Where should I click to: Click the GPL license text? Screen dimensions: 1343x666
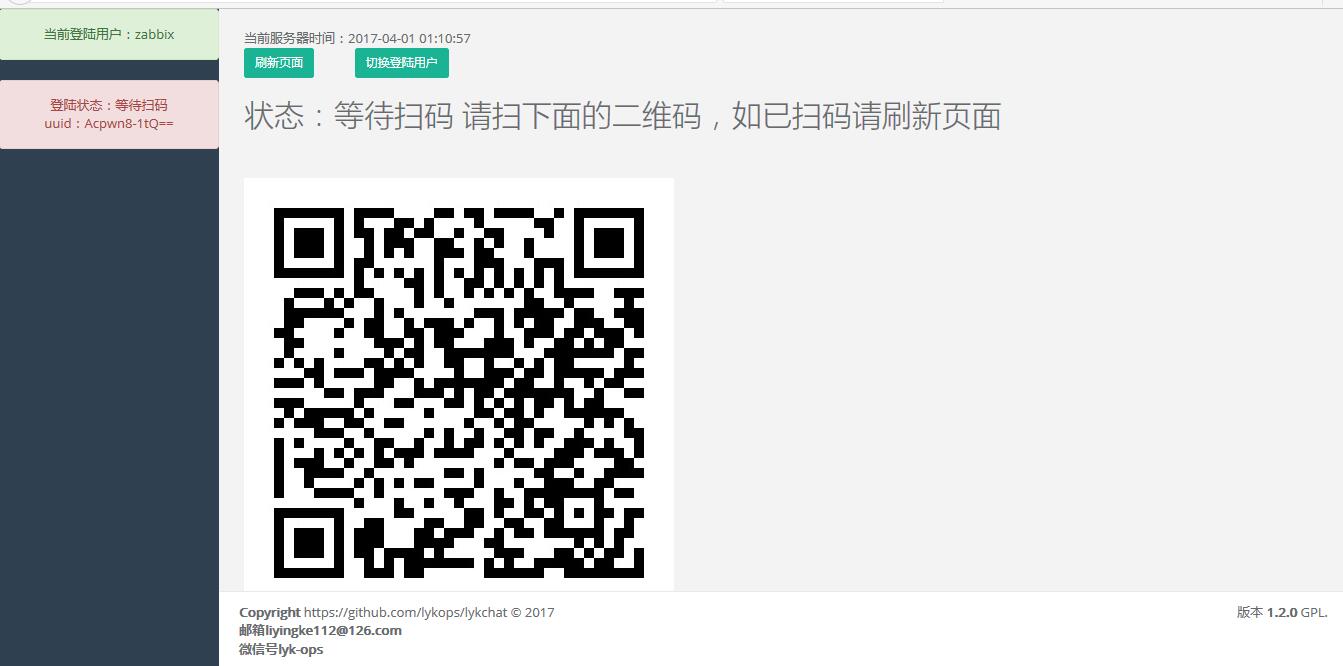(1314, 612)
